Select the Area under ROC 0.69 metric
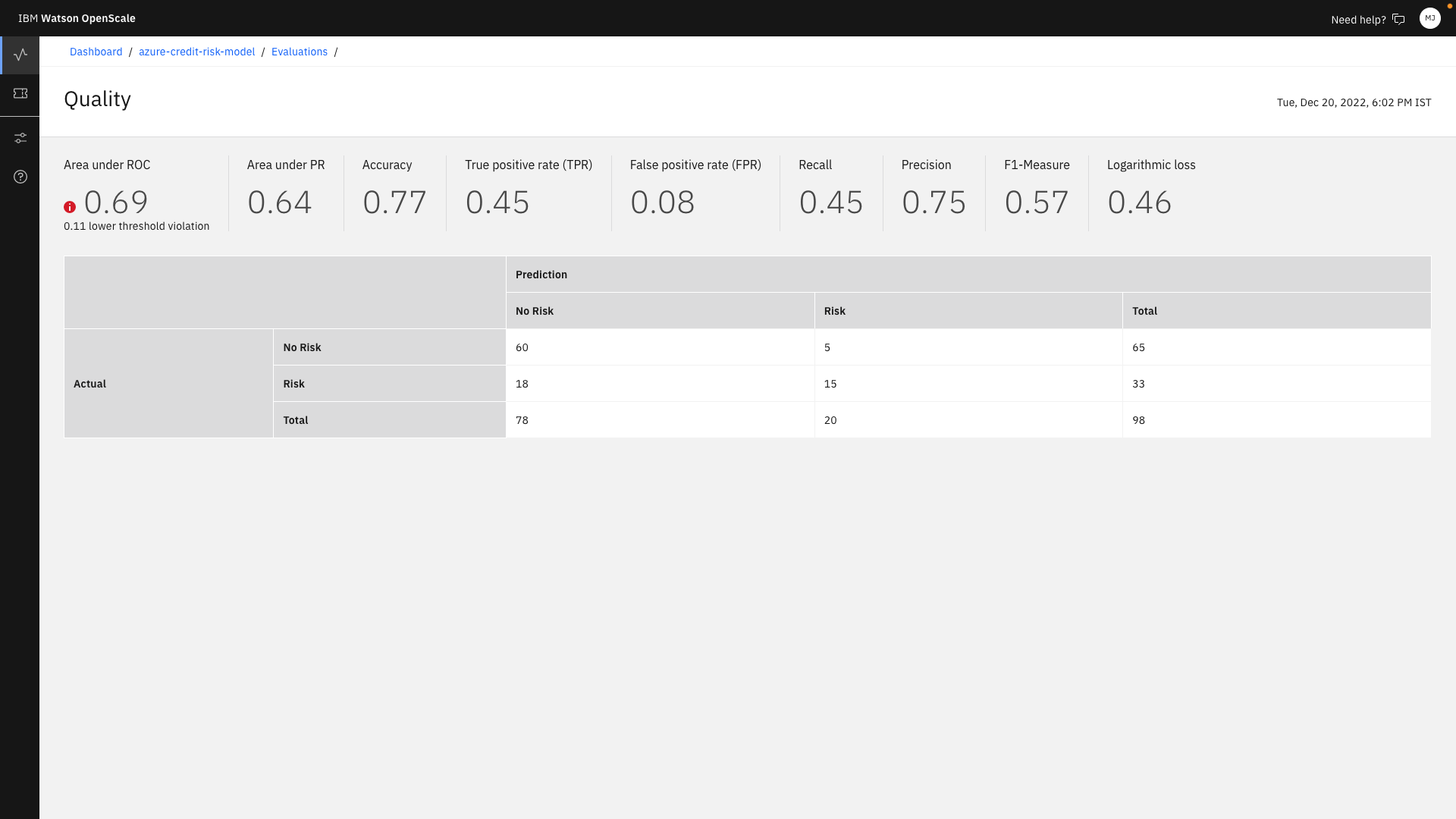Viewport: 1456px width, 819px height. click(x=116, y=202)
